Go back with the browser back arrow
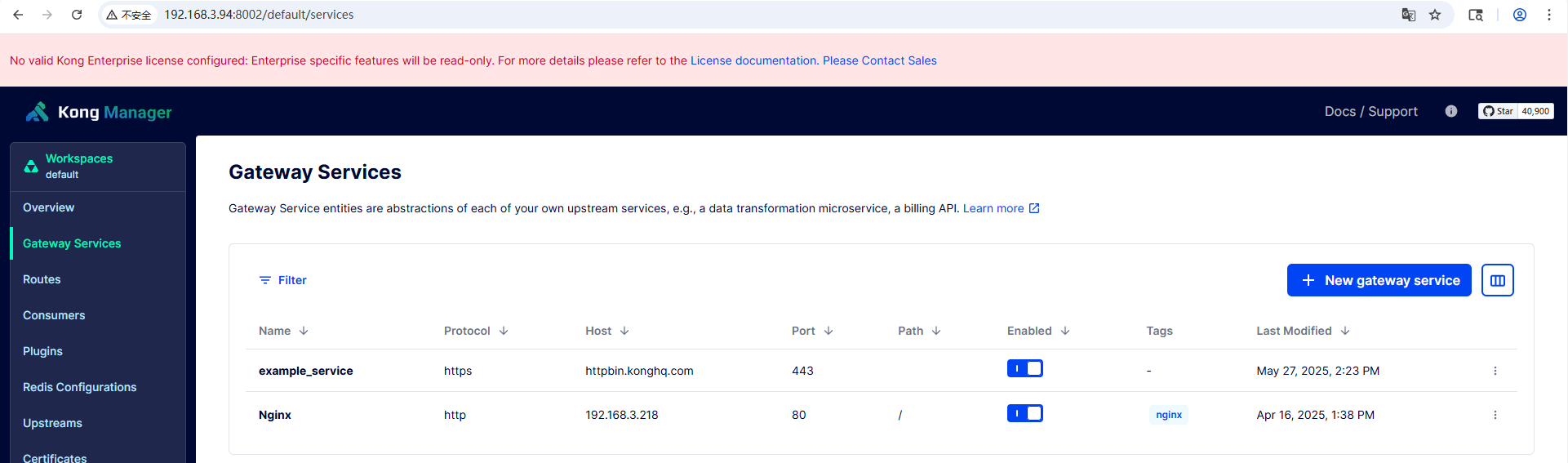This screenshot has height=463, width=1568. [18, 15]
